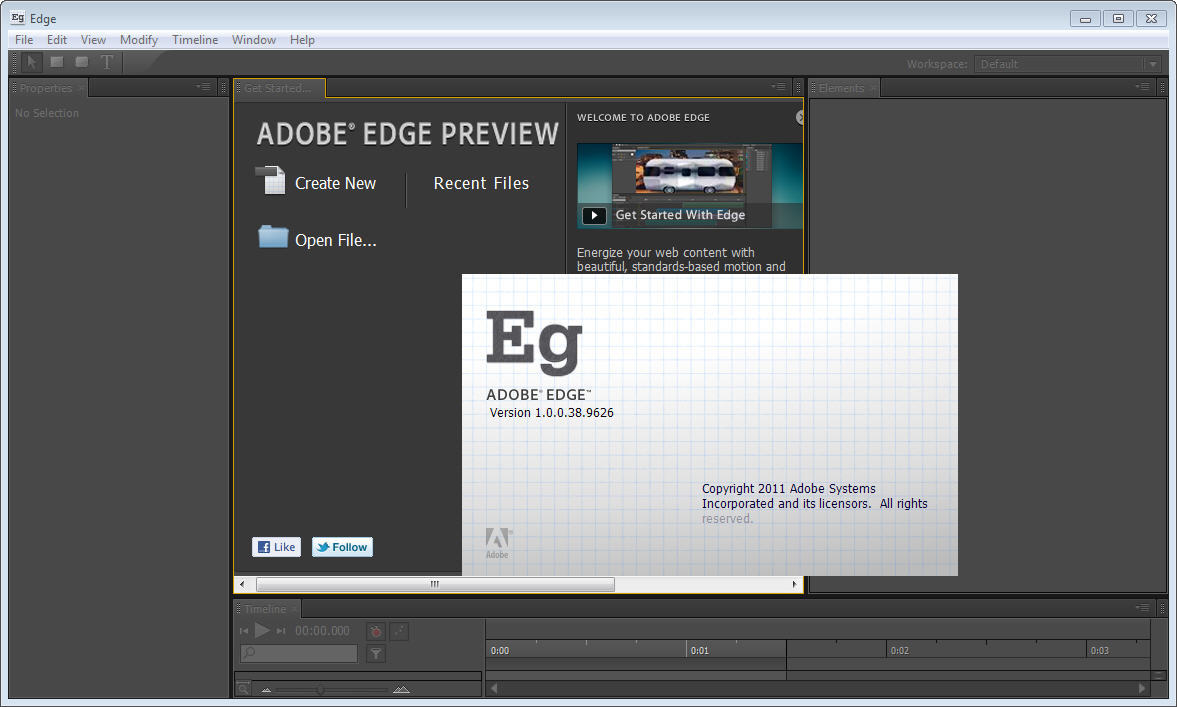Open the Help menu
This screenshot has height=707, width=1177.
[303, 40]
